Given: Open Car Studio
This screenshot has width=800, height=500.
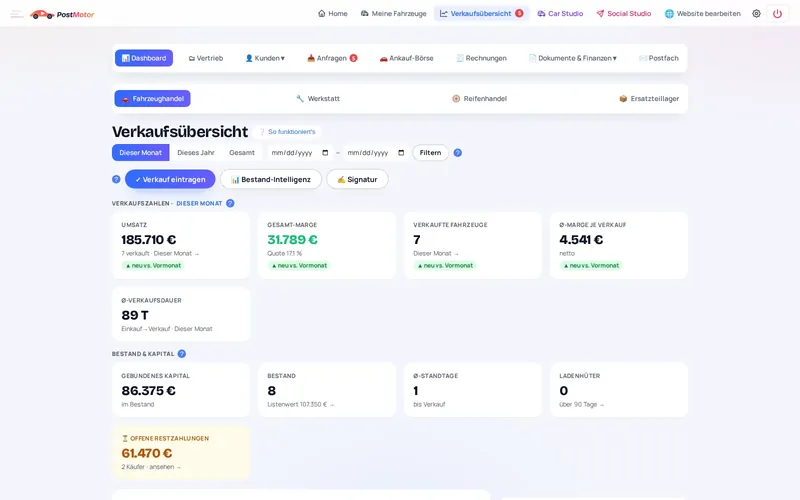Looking at the screenshot, I should point(560,14).
